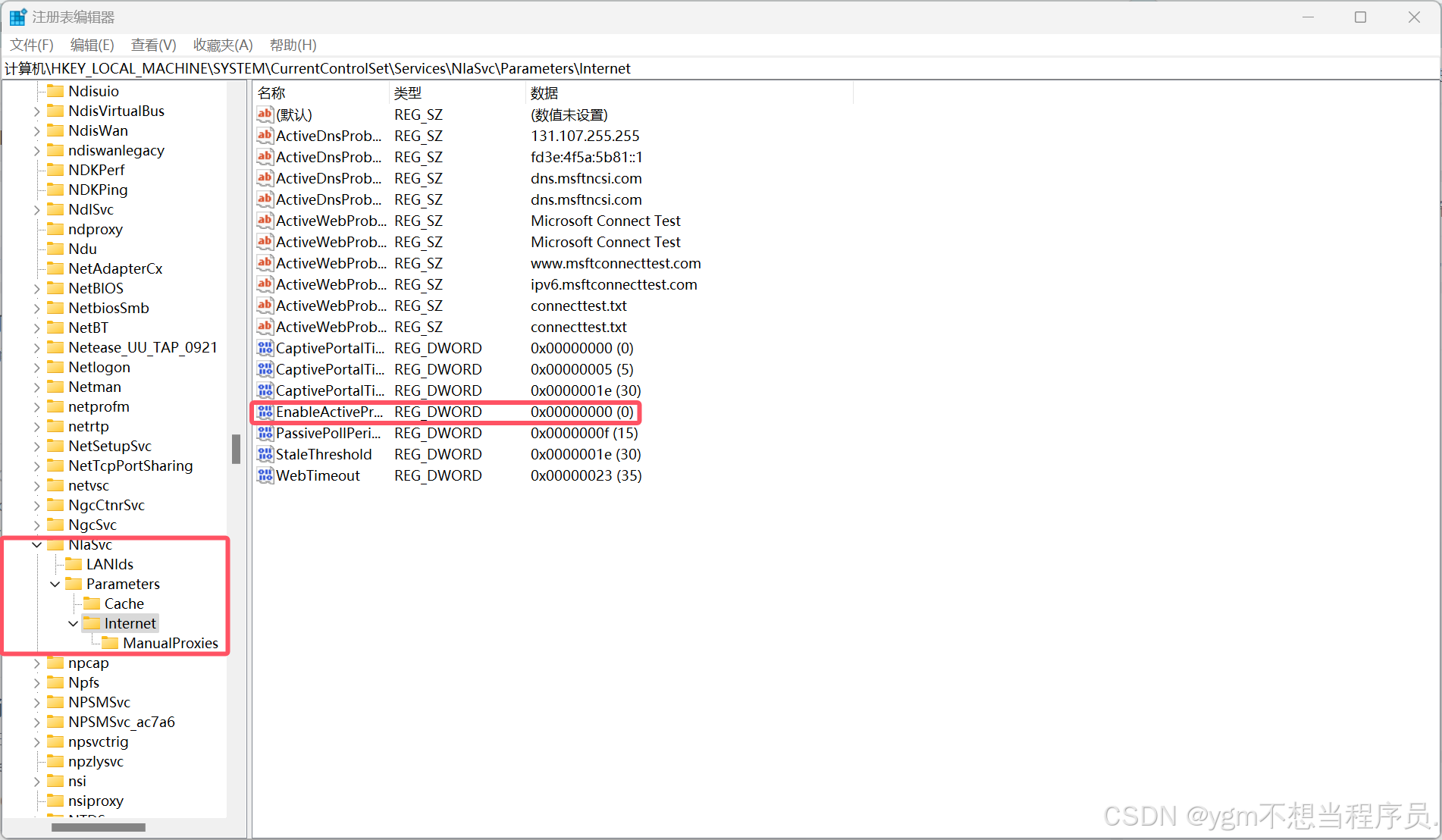Click the tree pane vertical scrollbar thumb
The image size is (1442, 840).
[236, 449]
